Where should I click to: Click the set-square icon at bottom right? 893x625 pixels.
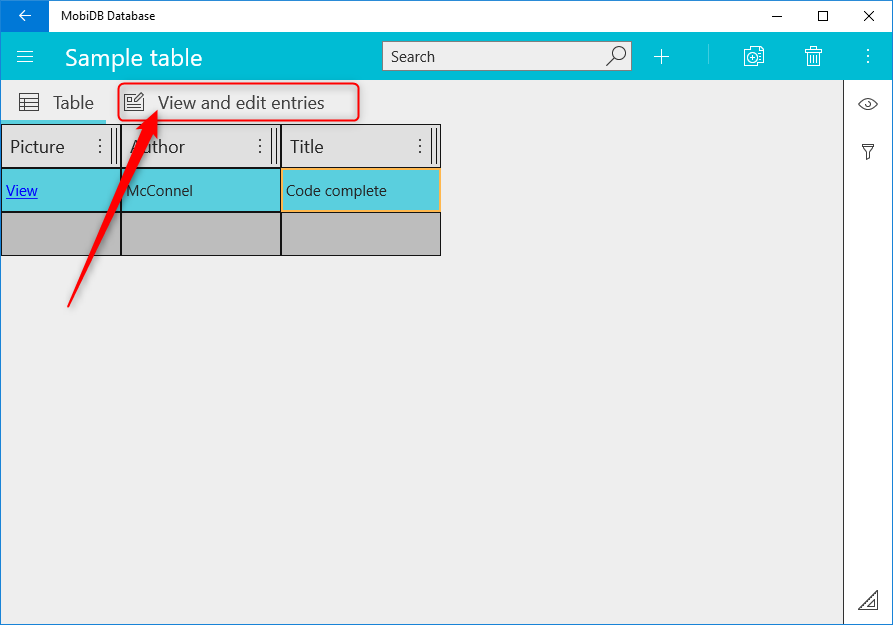click(x=868, y=601)
